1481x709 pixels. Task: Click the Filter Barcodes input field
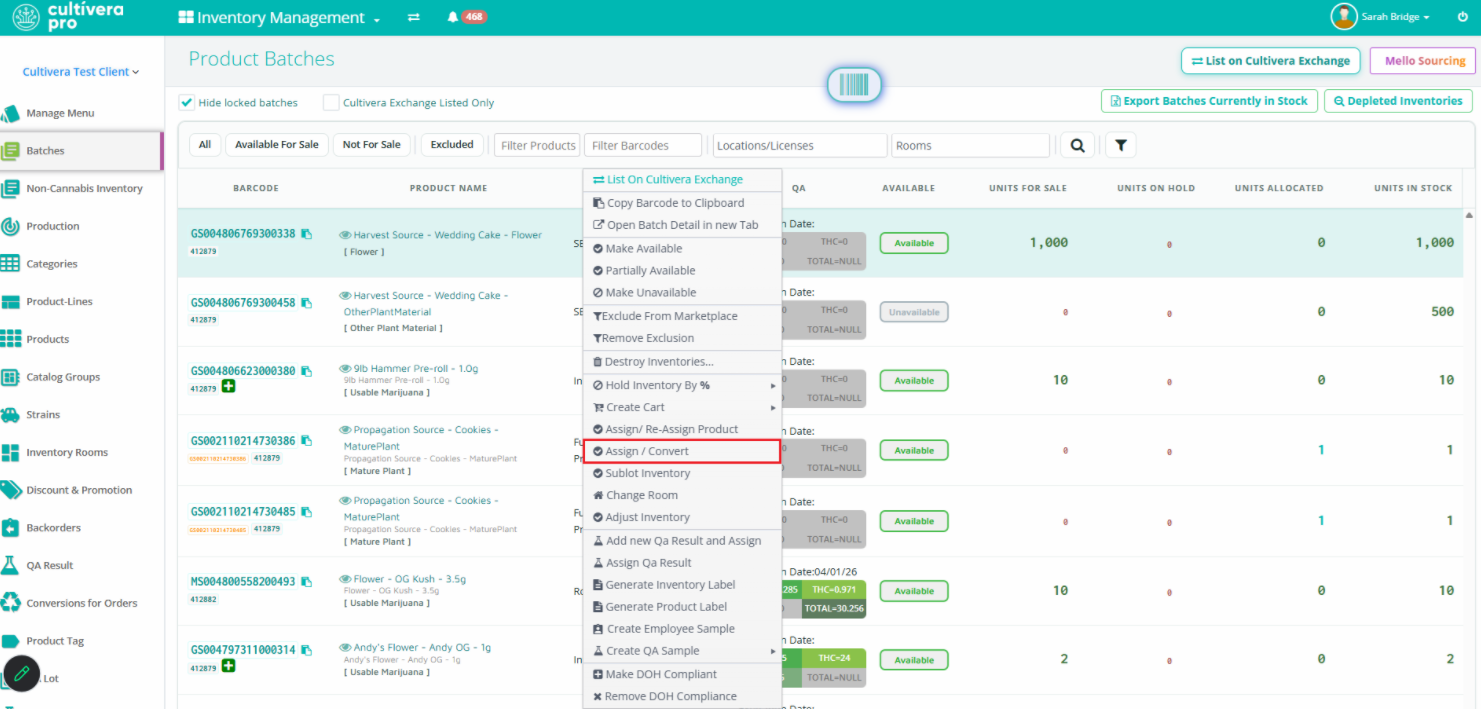click(642, 145)
